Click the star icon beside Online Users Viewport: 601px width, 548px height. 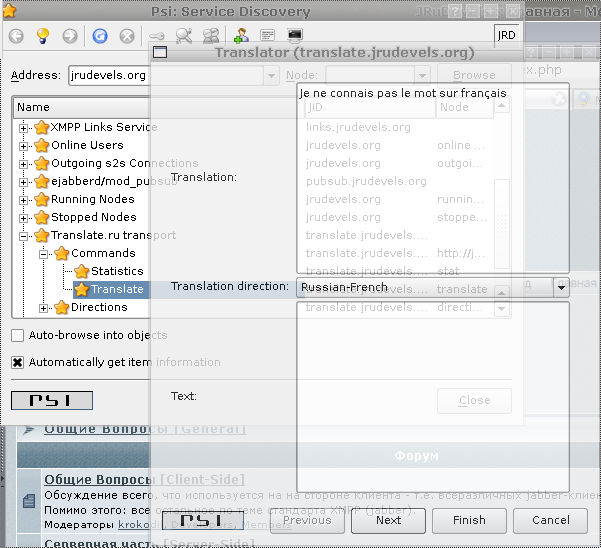point(41,145)
